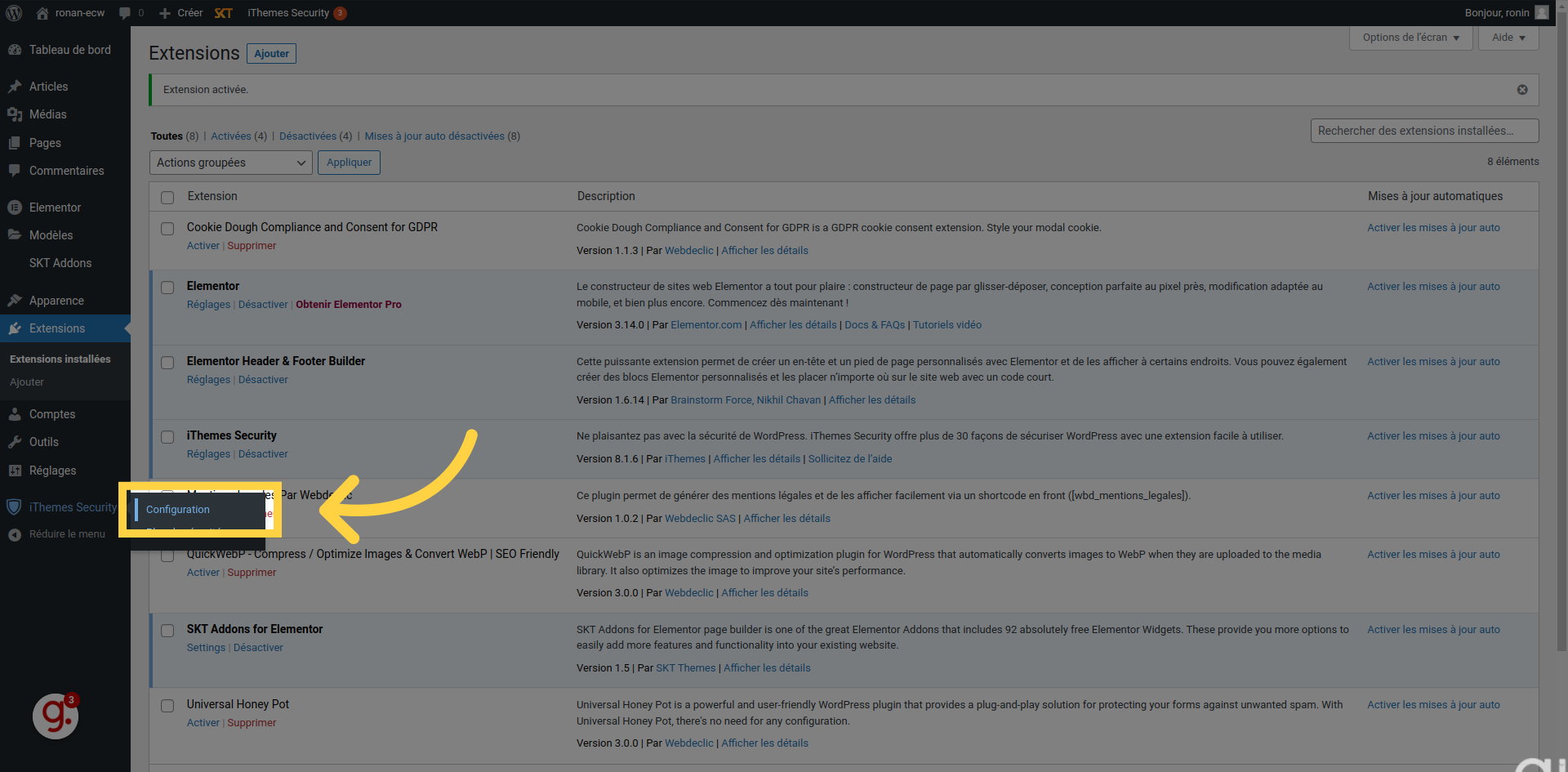Click the plus icon for Créer

point(165,13)
